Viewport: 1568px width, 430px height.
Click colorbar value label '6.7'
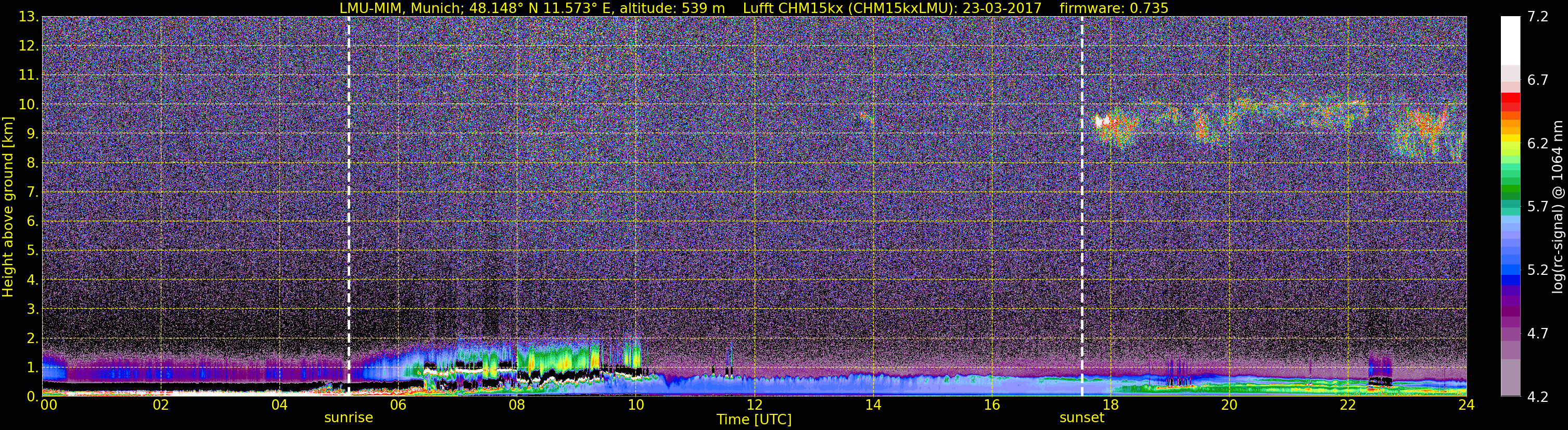[1538, 80]
